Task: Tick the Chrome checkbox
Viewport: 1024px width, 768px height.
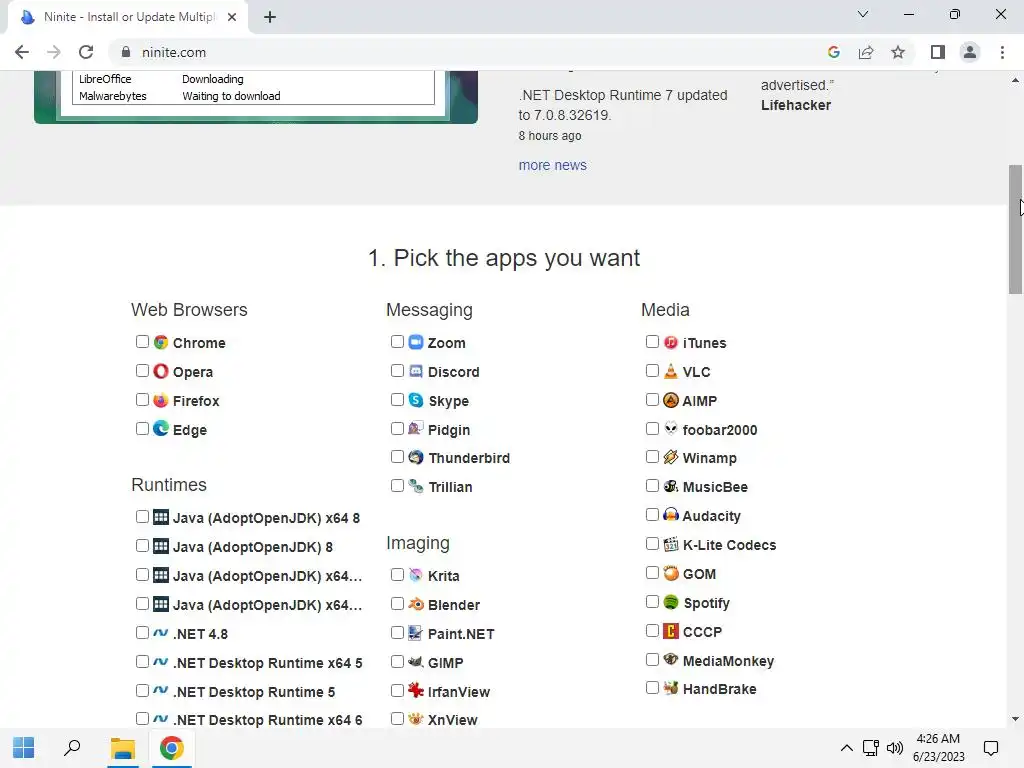Action: point(142,342)
